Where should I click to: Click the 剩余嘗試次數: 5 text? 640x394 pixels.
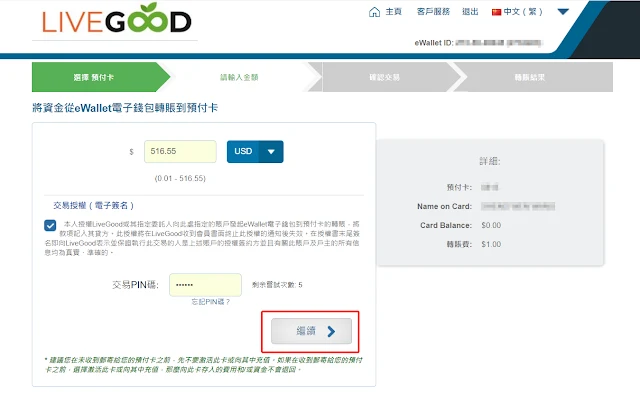277,285
